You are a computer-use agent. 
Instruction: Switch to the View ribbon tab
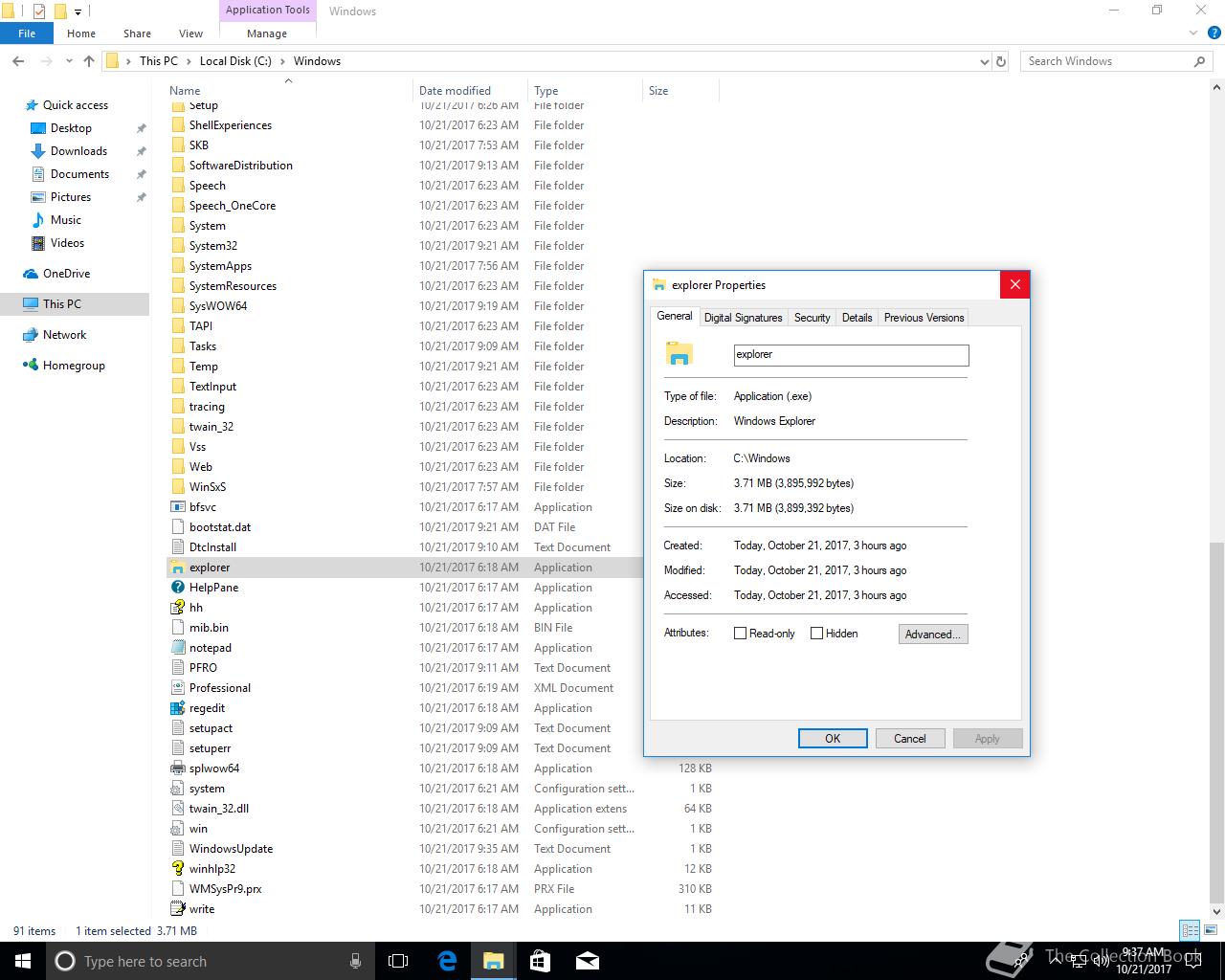click(x=190, y=33)
